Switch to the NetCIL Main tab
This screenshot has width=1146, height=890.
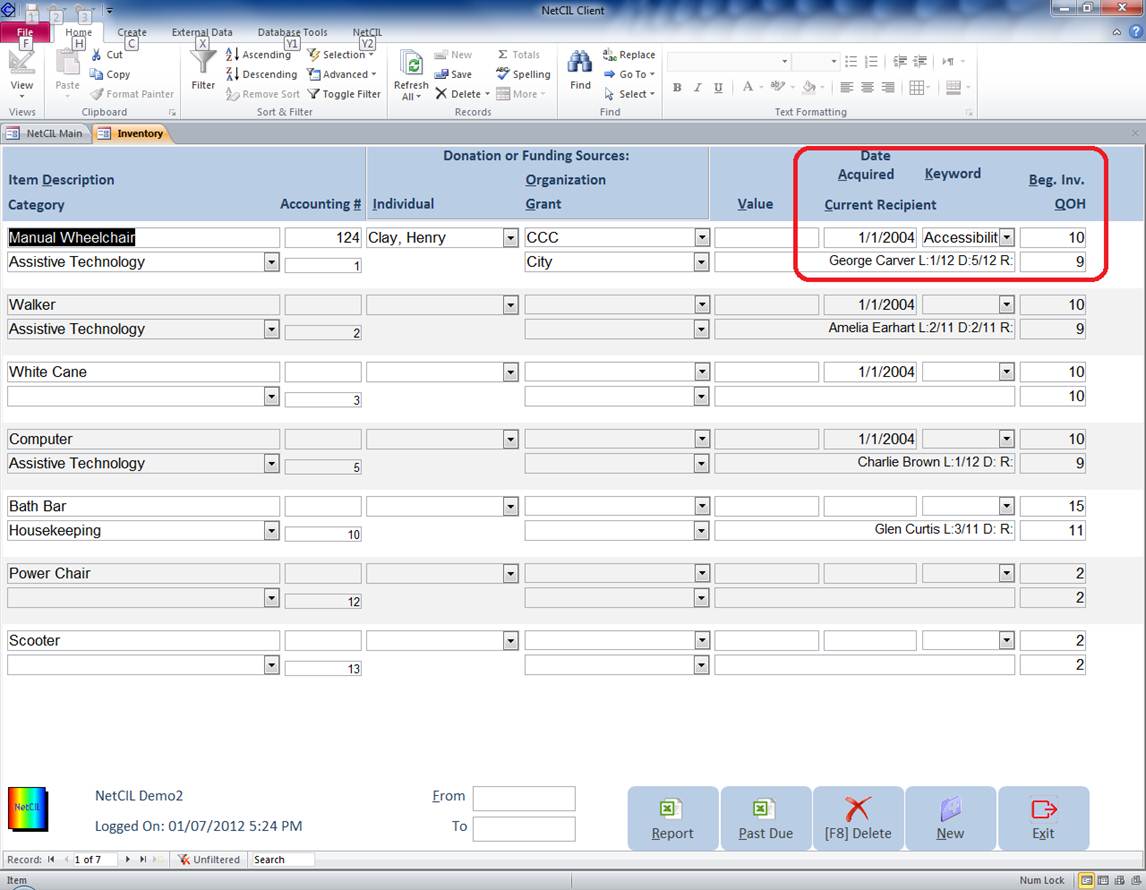[46, 133]
